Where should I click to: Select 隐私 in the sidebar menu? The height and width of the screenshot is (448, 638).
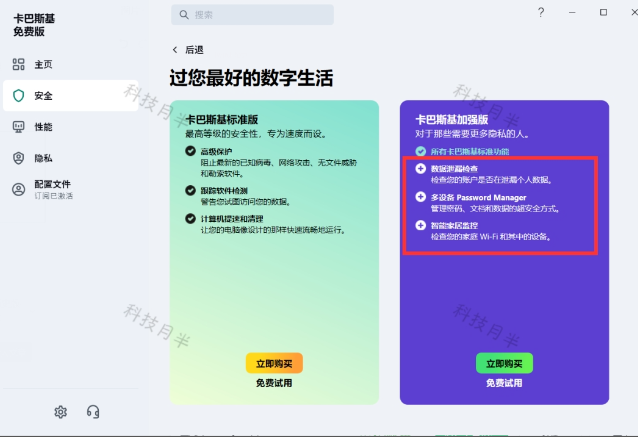click(43, 158)
